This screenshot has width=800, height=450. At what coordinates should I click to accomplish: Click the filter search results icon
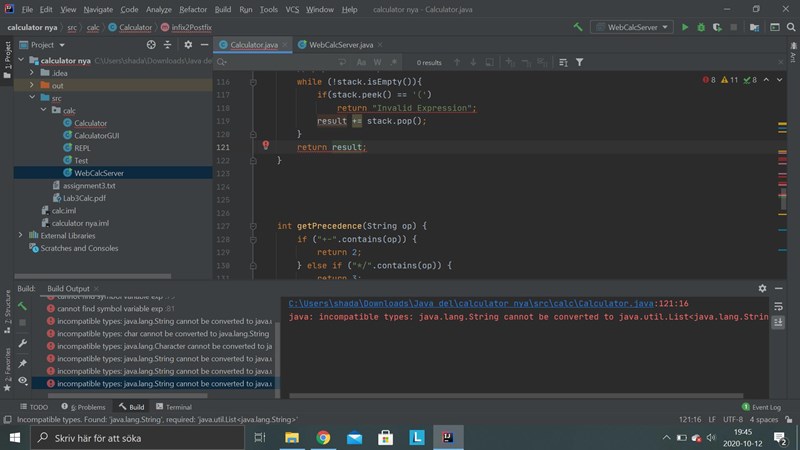[579, 62]
